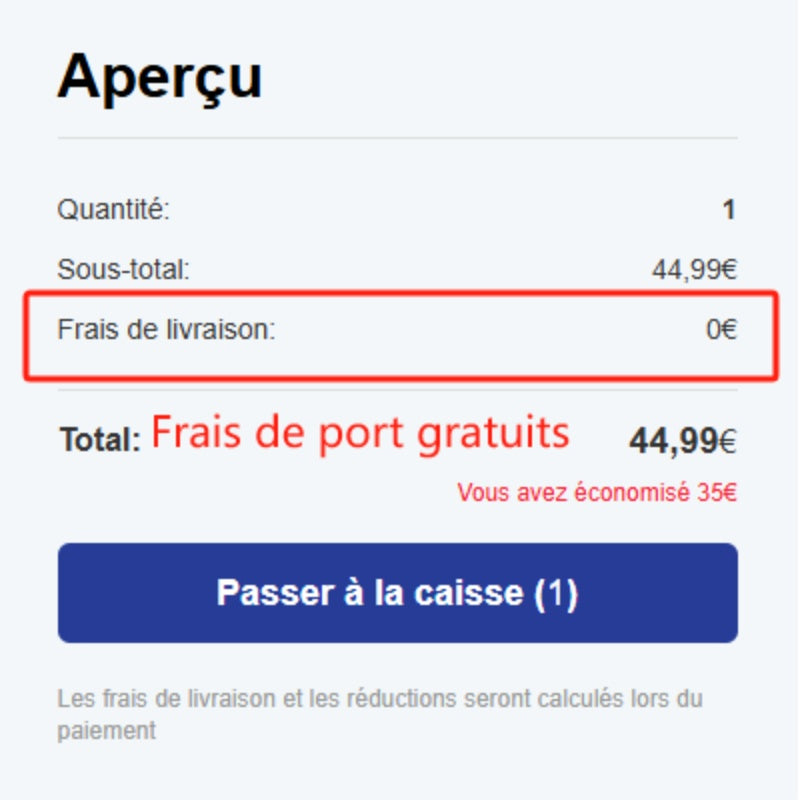Select the 0€ delivery fee value
The width and height of the screenshot is (800, 800).
pos(721,329)
